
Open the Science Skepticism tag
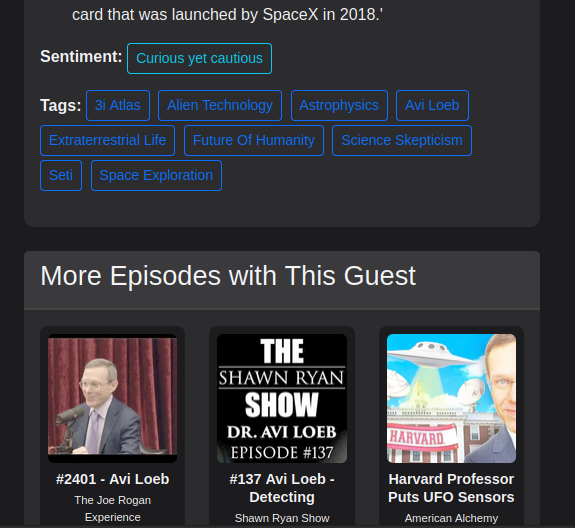[x=402, y=140]
